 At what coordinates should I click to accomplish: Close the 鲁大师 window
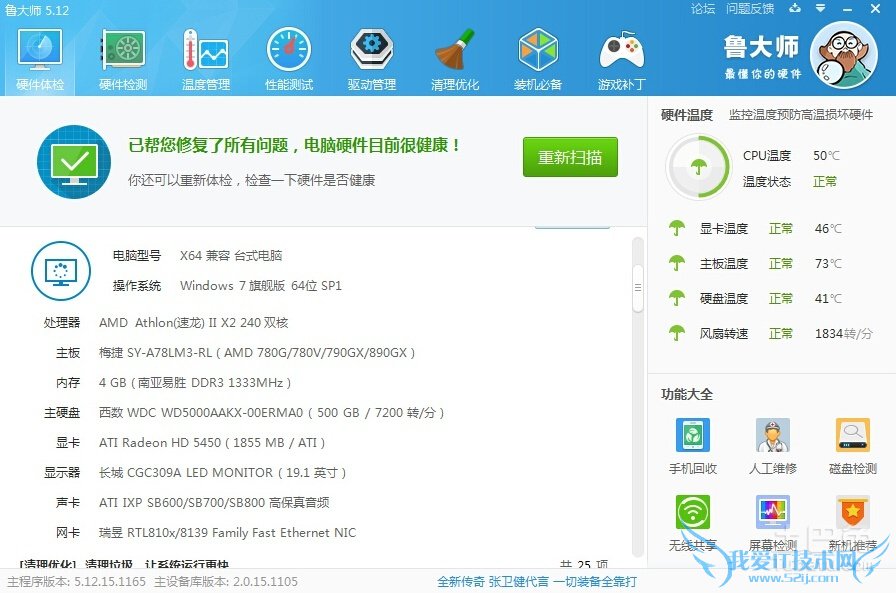(875, 9)
